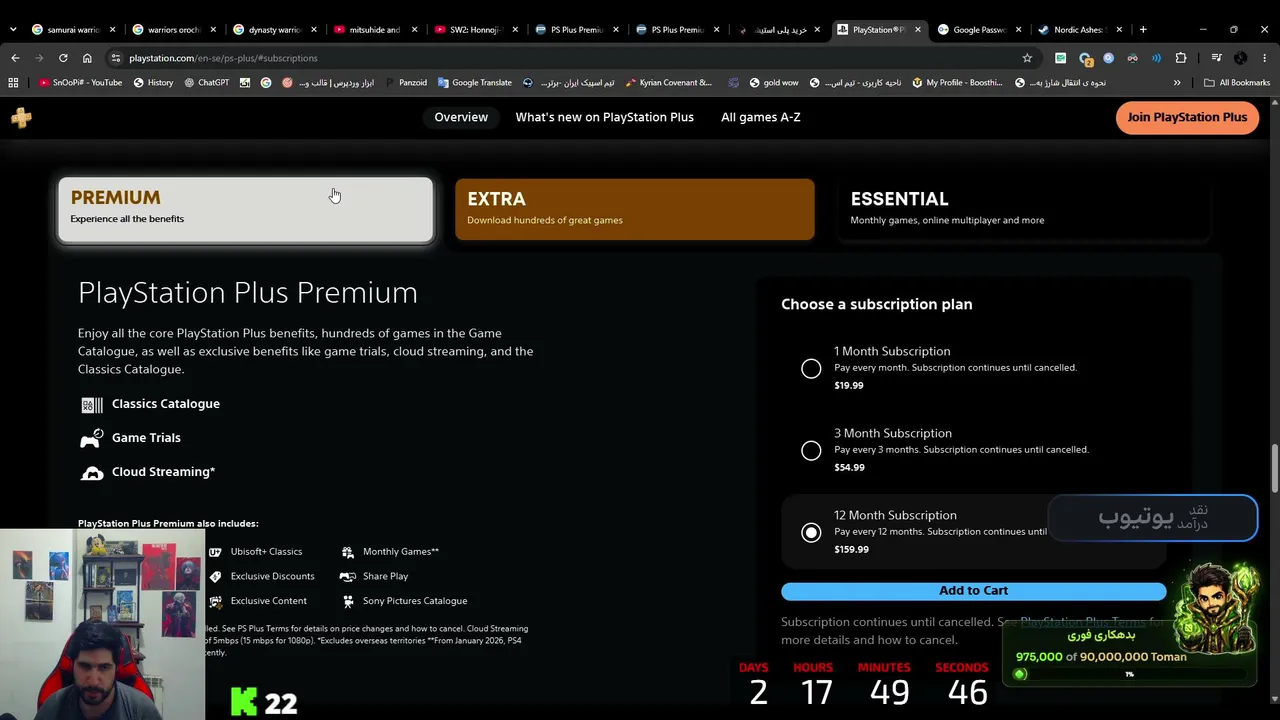Open the All Bookmarks folder
The width and height of the screenshot is (1280, 720).
[1238, 83]
